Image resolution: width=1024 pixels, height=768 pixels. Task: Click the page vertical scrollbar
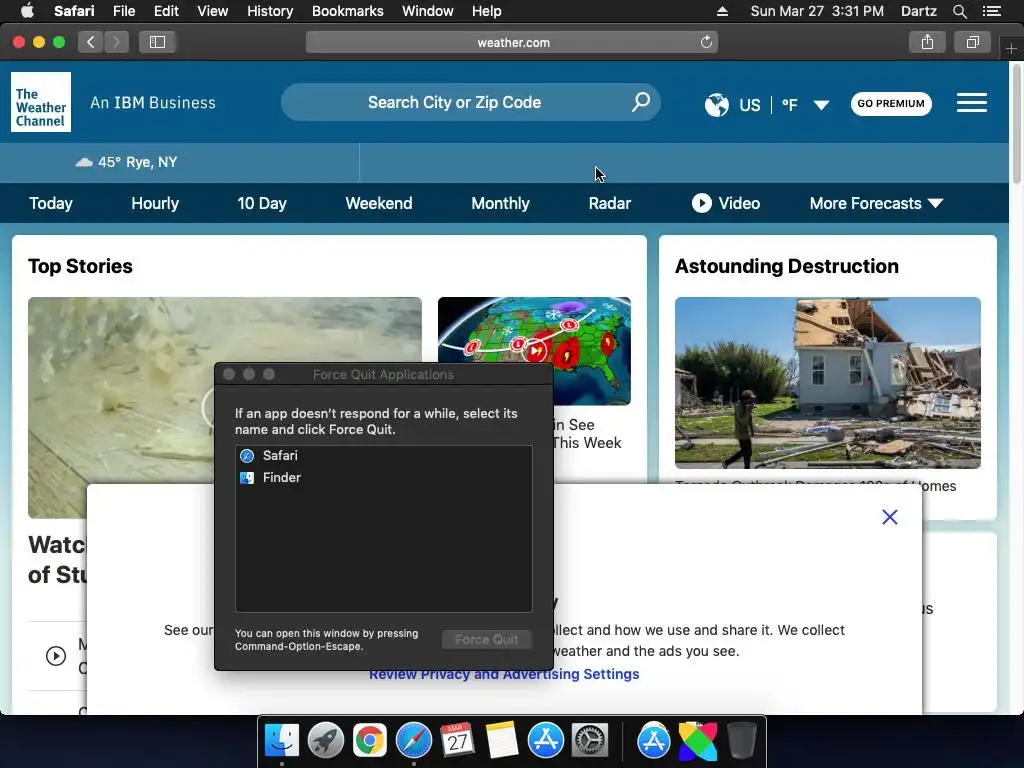1016,124
